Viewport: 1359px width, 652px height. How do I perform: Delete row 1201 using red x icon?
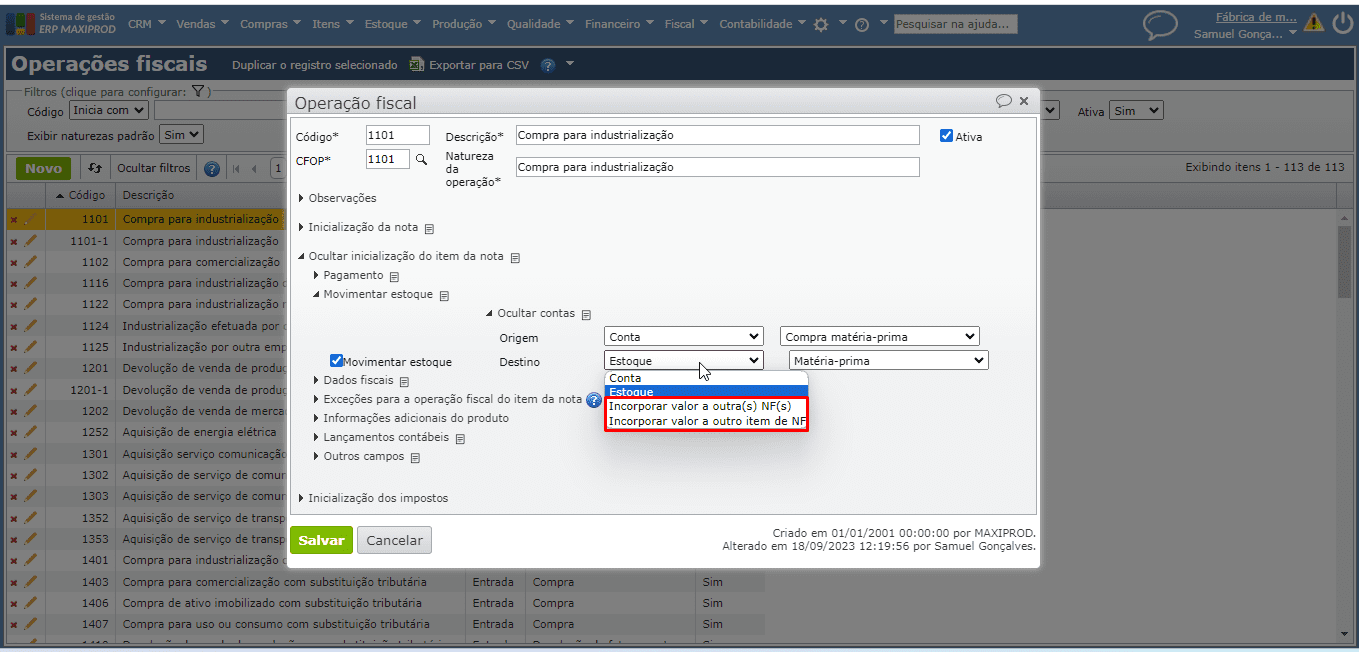click(14, 369)
